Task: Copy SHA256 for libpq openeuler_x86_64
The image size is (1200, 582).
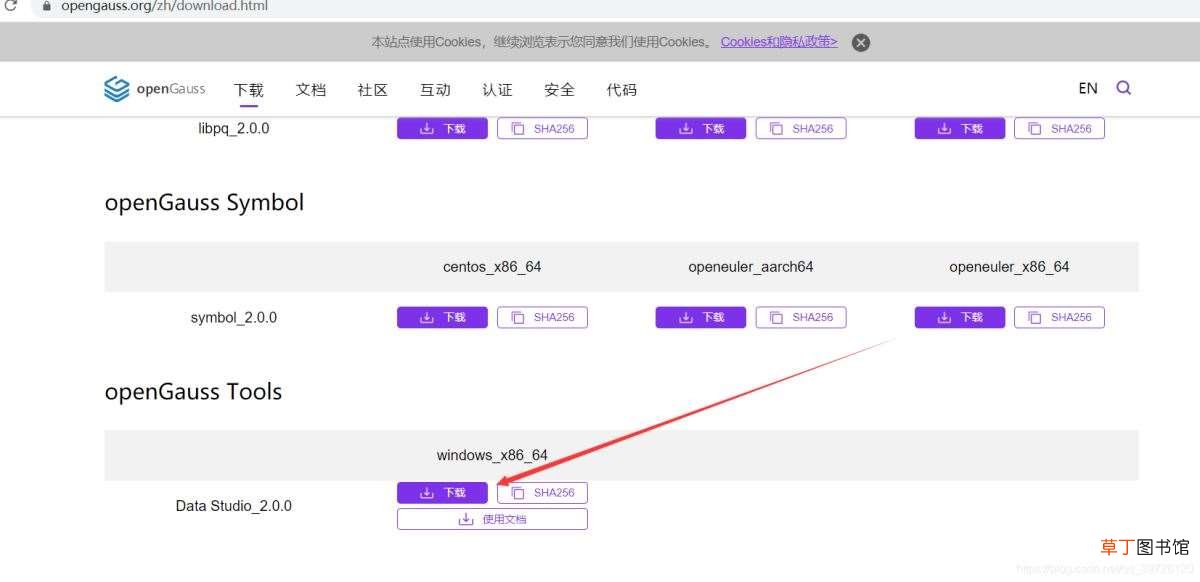Action: click(1059, 129)
